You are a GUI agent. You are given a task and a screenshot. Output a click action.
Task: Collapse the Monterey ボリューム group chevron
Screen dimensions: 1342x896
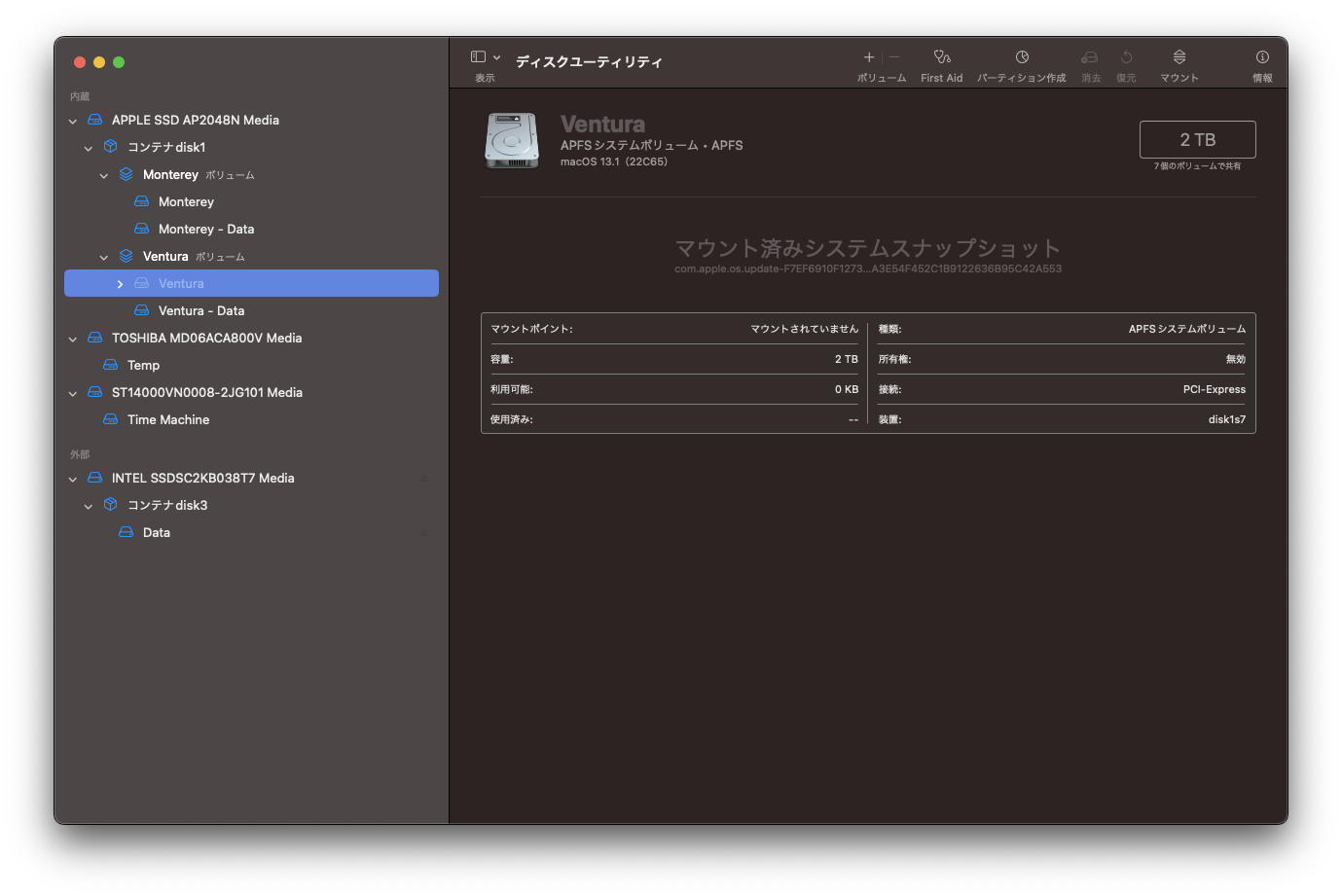(x=104, y=176)
